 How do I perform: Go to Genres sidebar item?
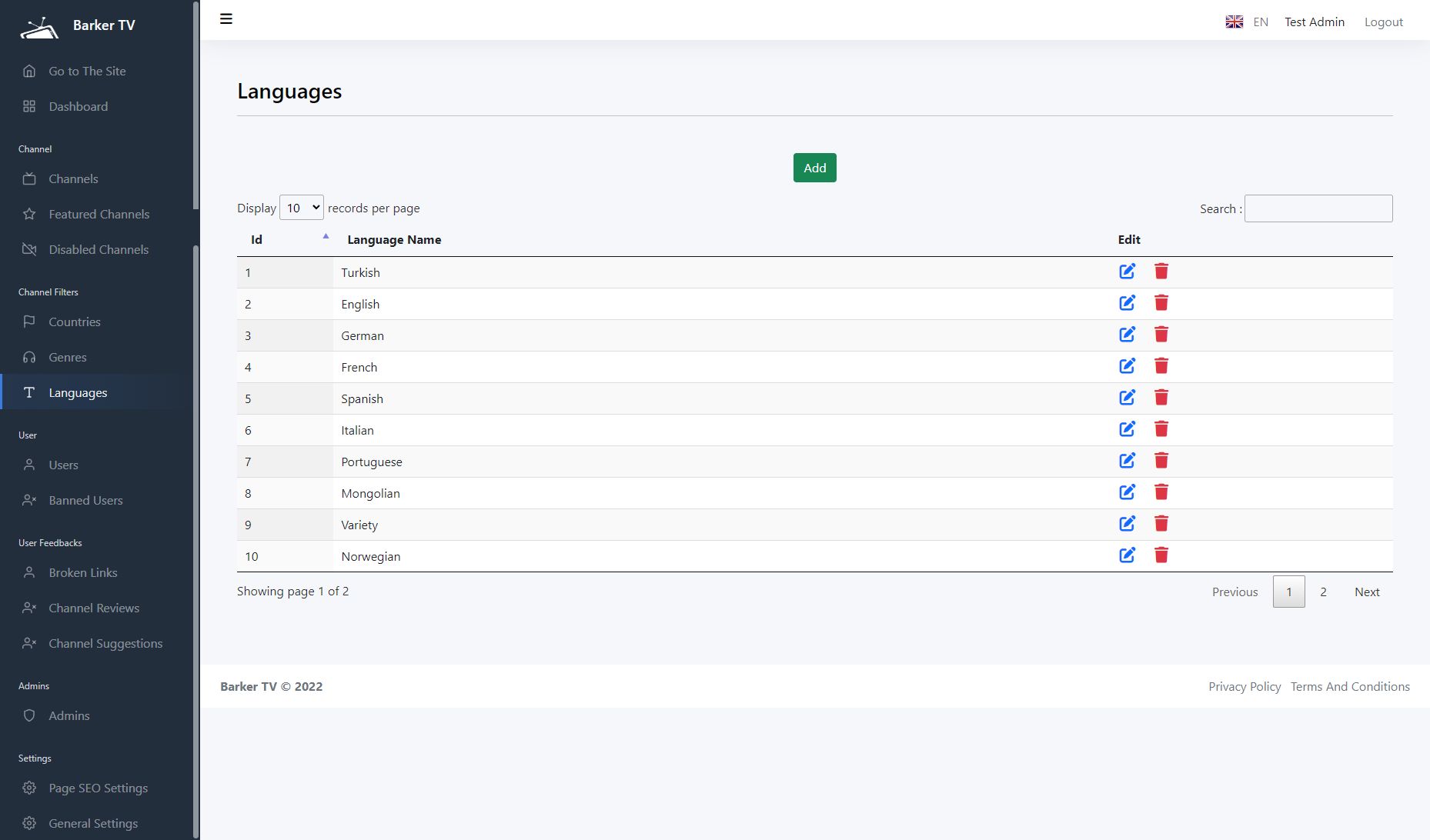pyautogui.click(x=68, y=358)
